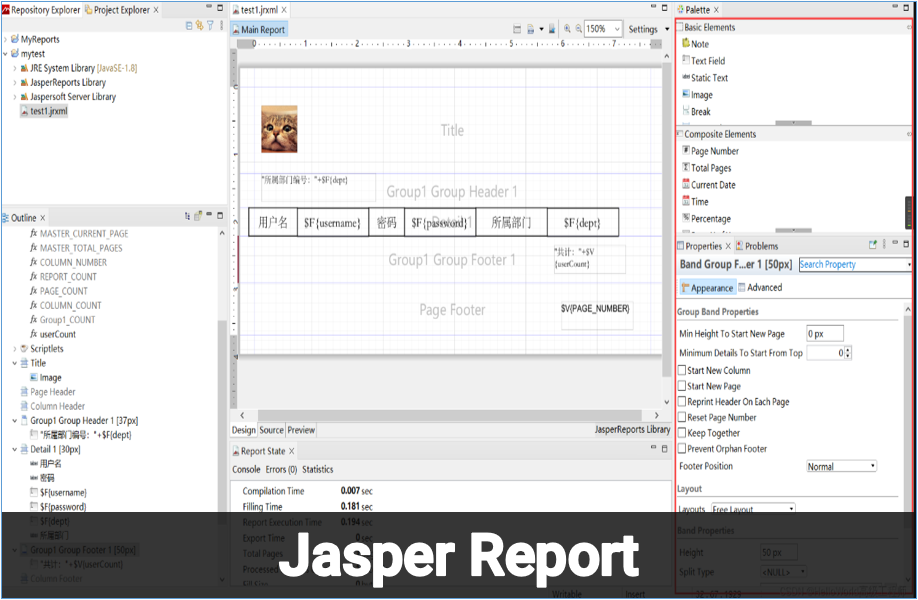Select the Current Date composite element
The height and width of the screenshot is (600, 918).
(x=712, y=185)
